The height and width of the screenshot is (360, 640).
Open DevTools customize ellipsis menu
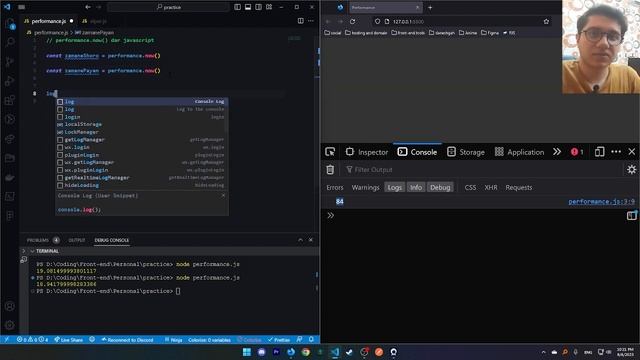616,152
